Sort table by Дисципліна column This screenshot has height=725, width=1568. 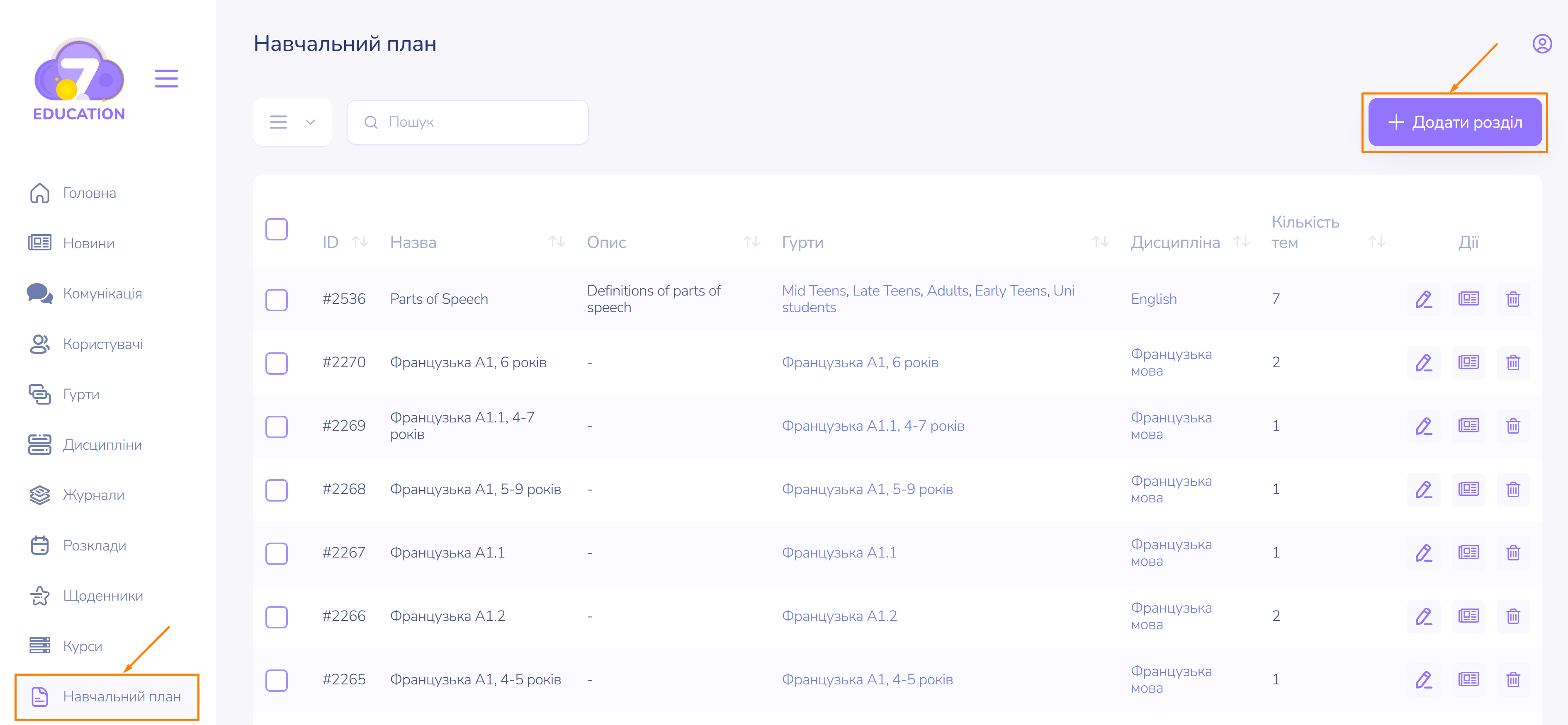(1241, 242)
